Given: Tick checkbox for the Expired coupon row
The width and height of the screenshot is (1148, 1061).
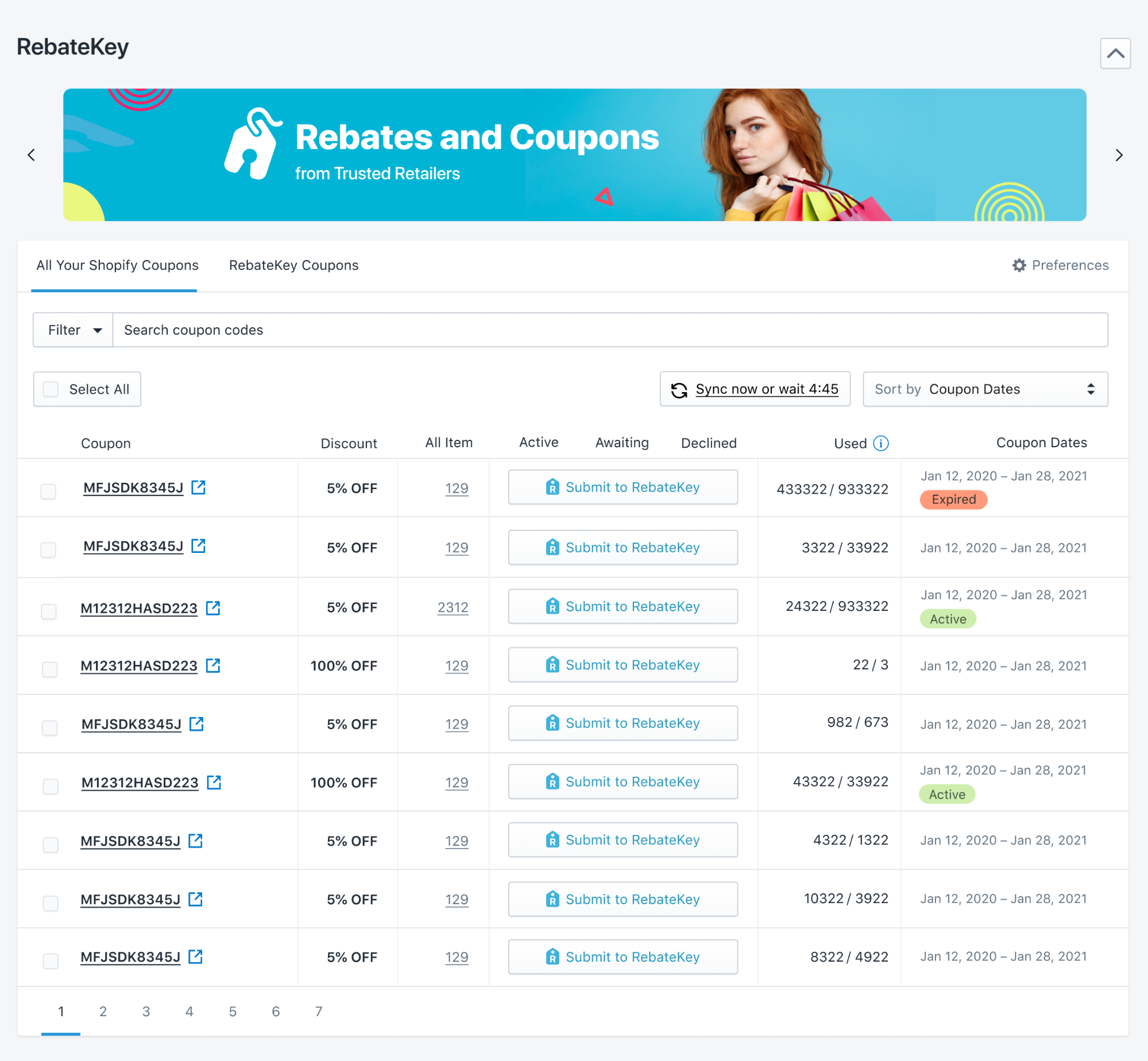Looking at the screenshot, I should (48, 491).
